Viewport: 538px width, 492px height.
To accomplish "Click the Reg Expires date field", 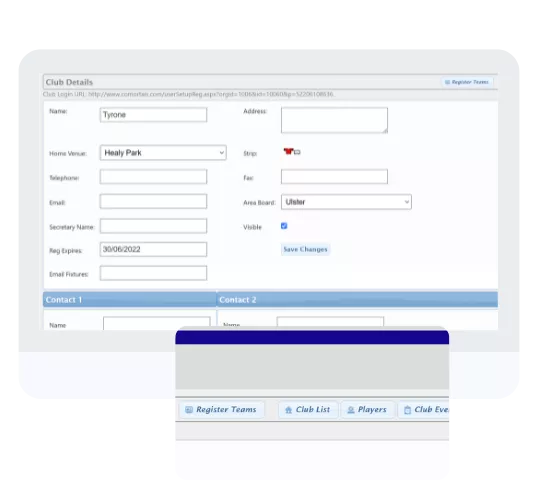I will (153, 249).
